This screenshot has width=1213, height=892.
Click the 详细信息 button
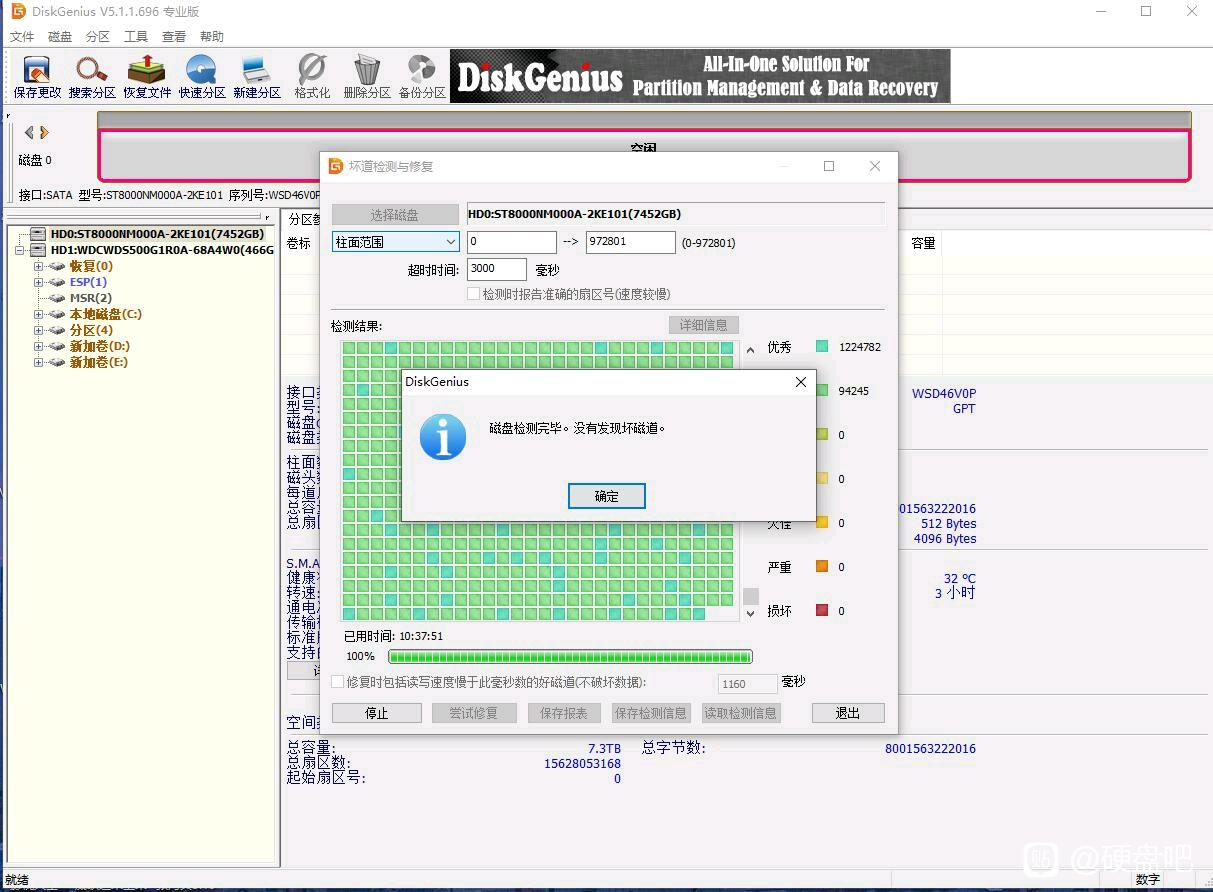(704, 325)
